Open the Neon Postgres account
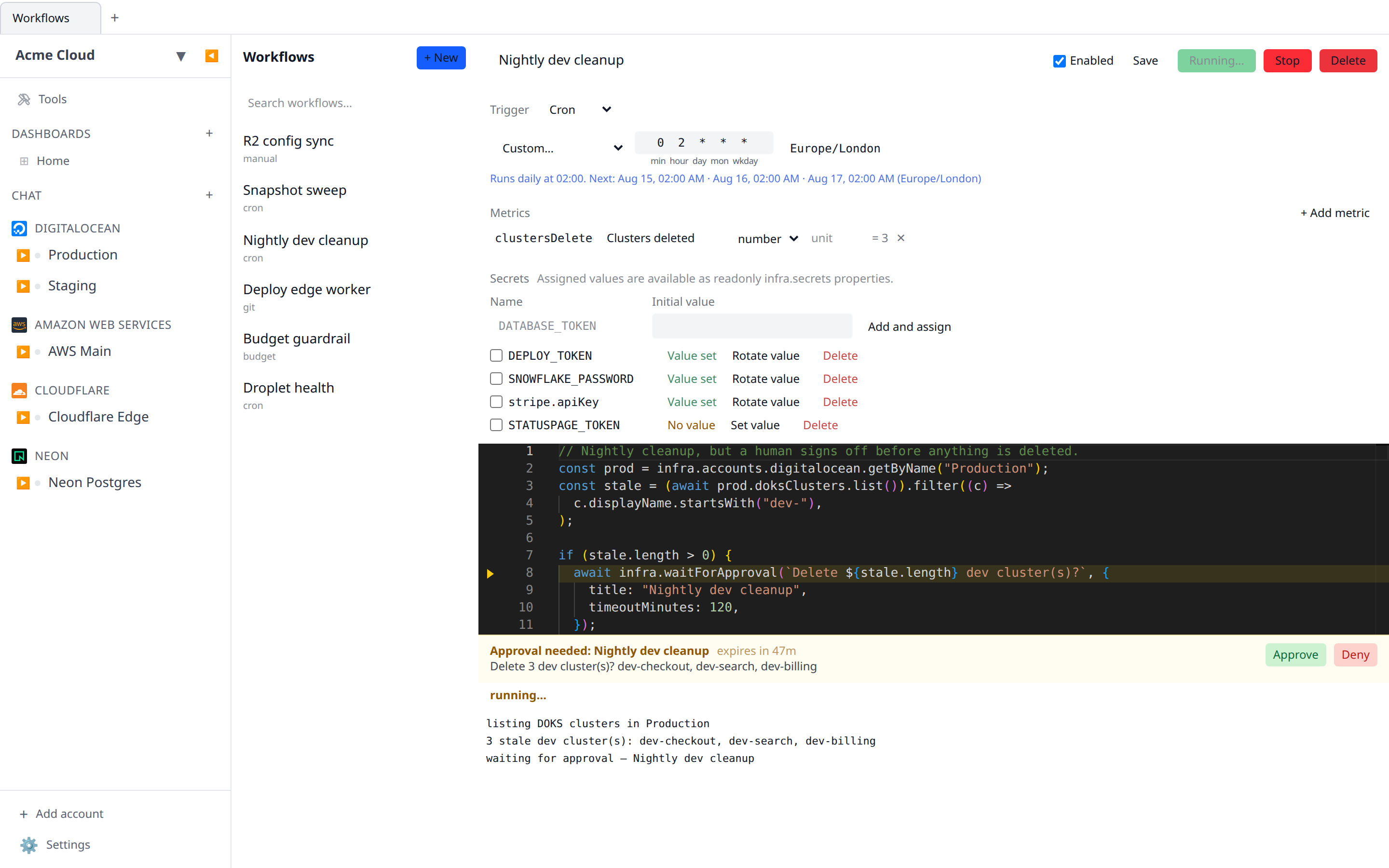Viewport: 1389px width, 868px height. click(95, 482)
